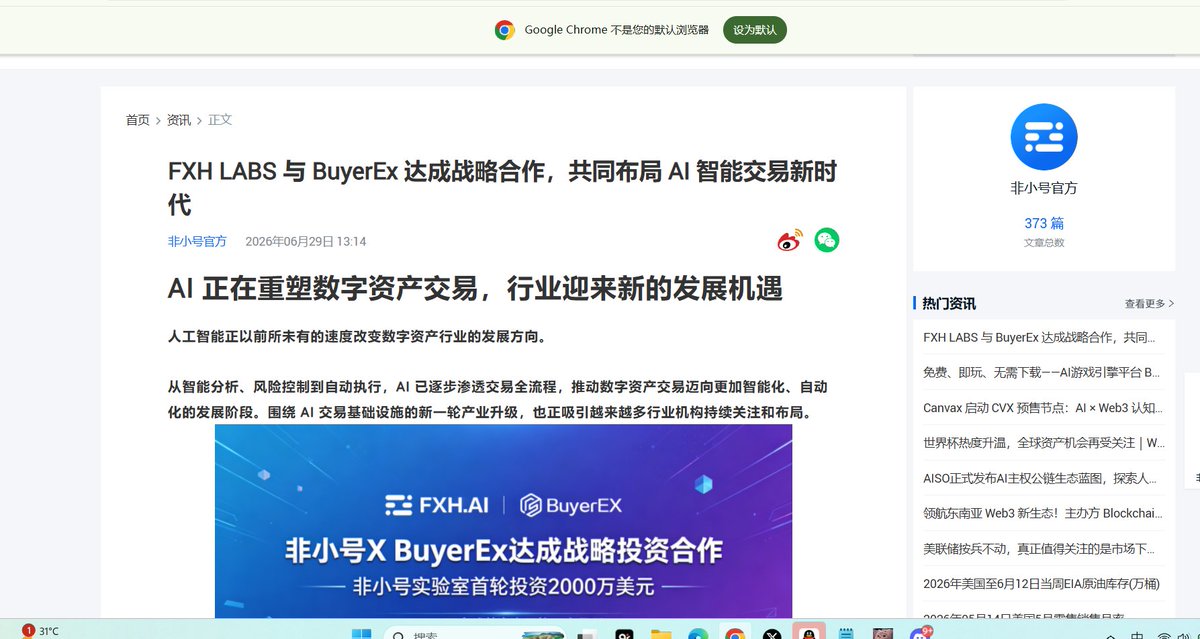Click the 非小号官方 name in the sidebar card

click(1044, 188)
